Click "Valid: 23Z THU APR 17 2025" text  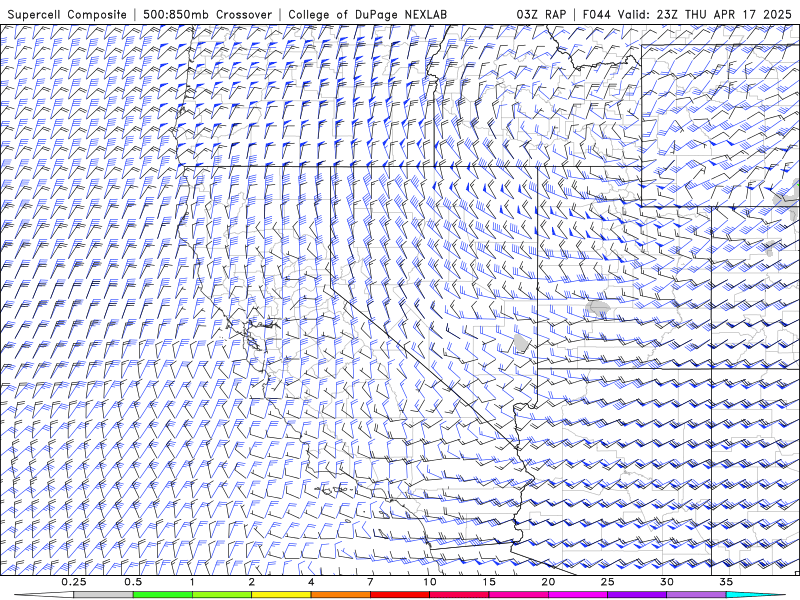pos(705,14)
